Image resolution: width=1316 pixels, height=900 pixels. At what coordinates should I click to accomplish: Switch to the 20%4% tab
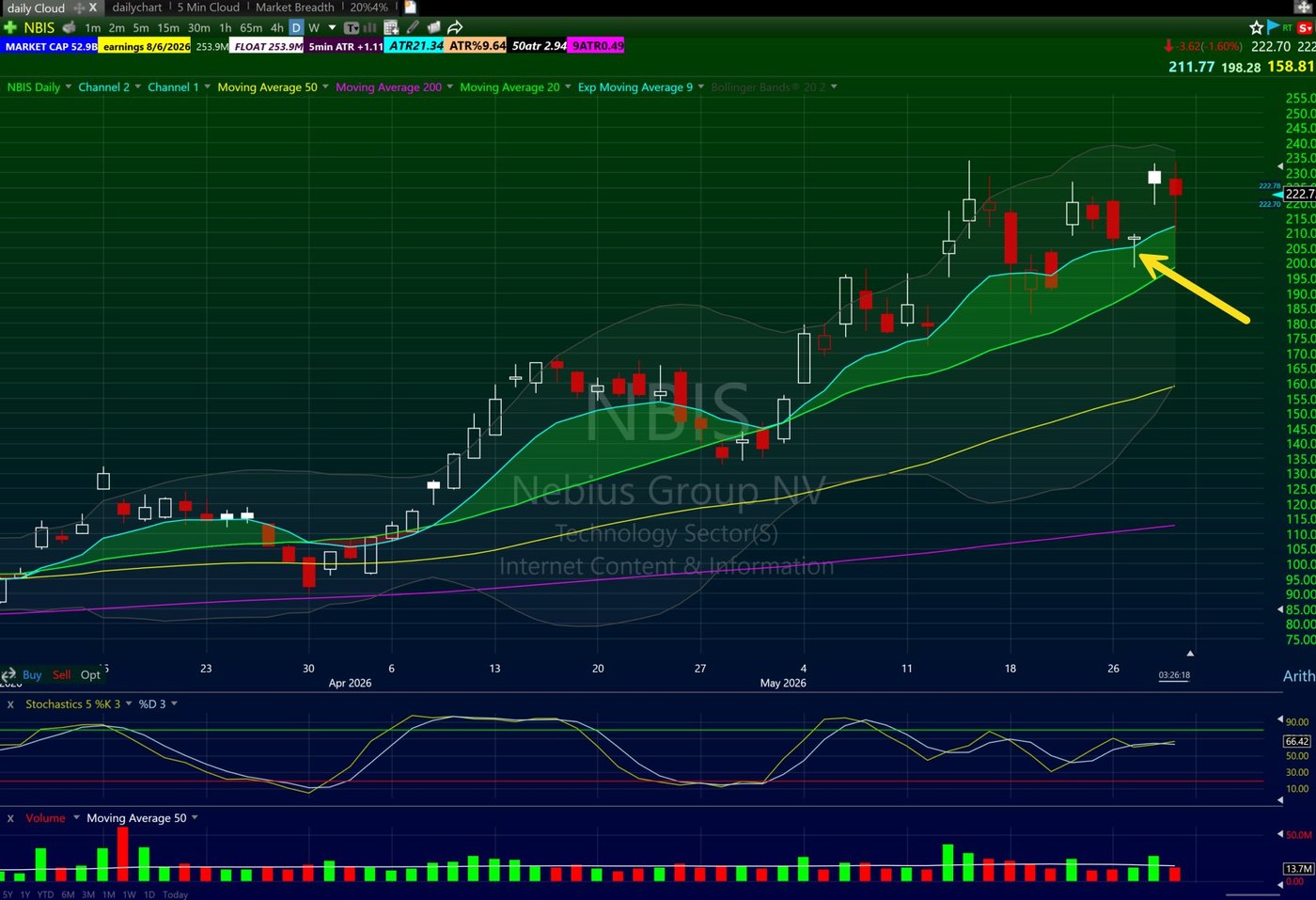coord(368,8)
